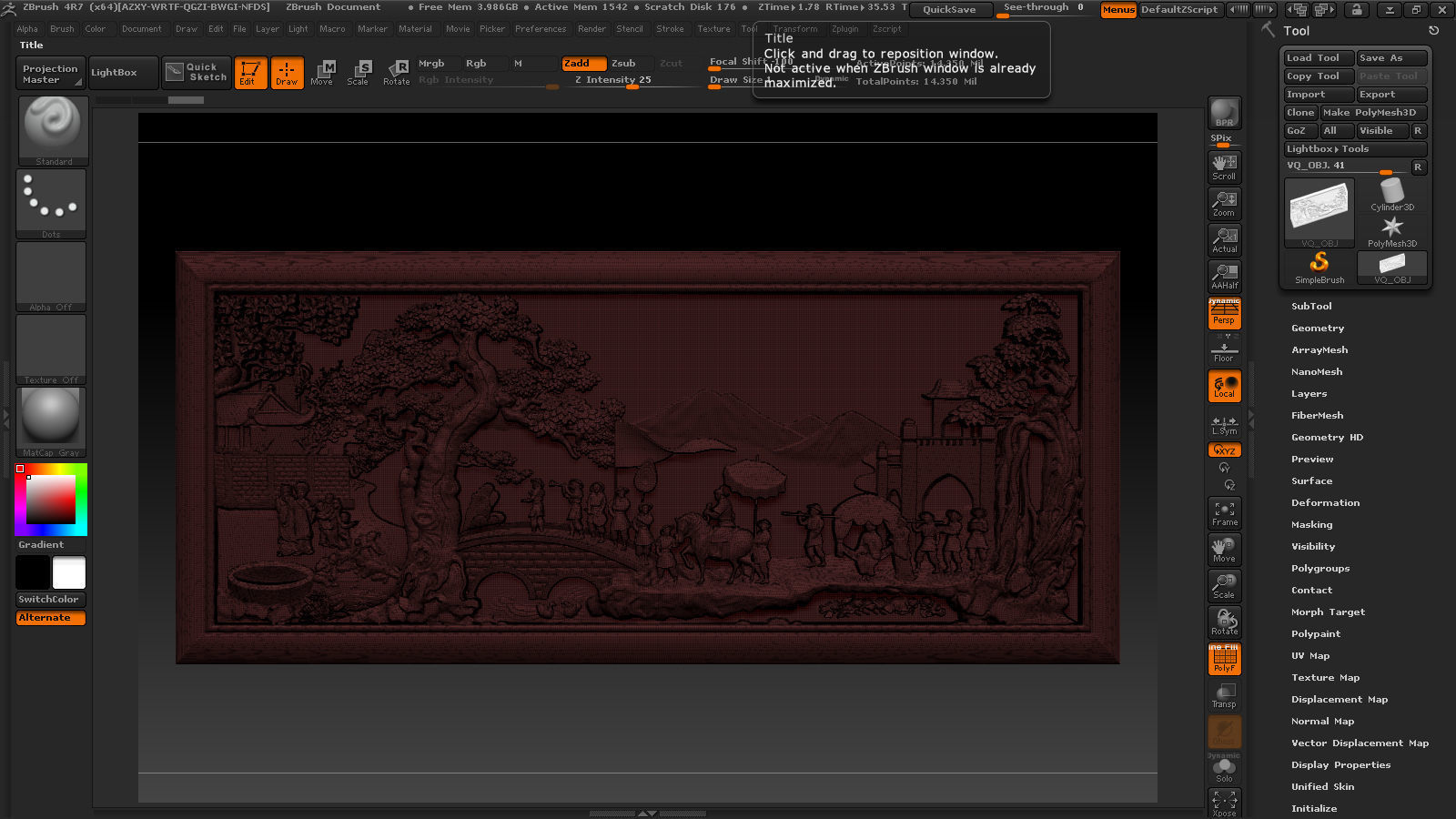
Task: Select the Cylinder3D tool icon
Action: pyautogui.click(x=1392, y=195)
